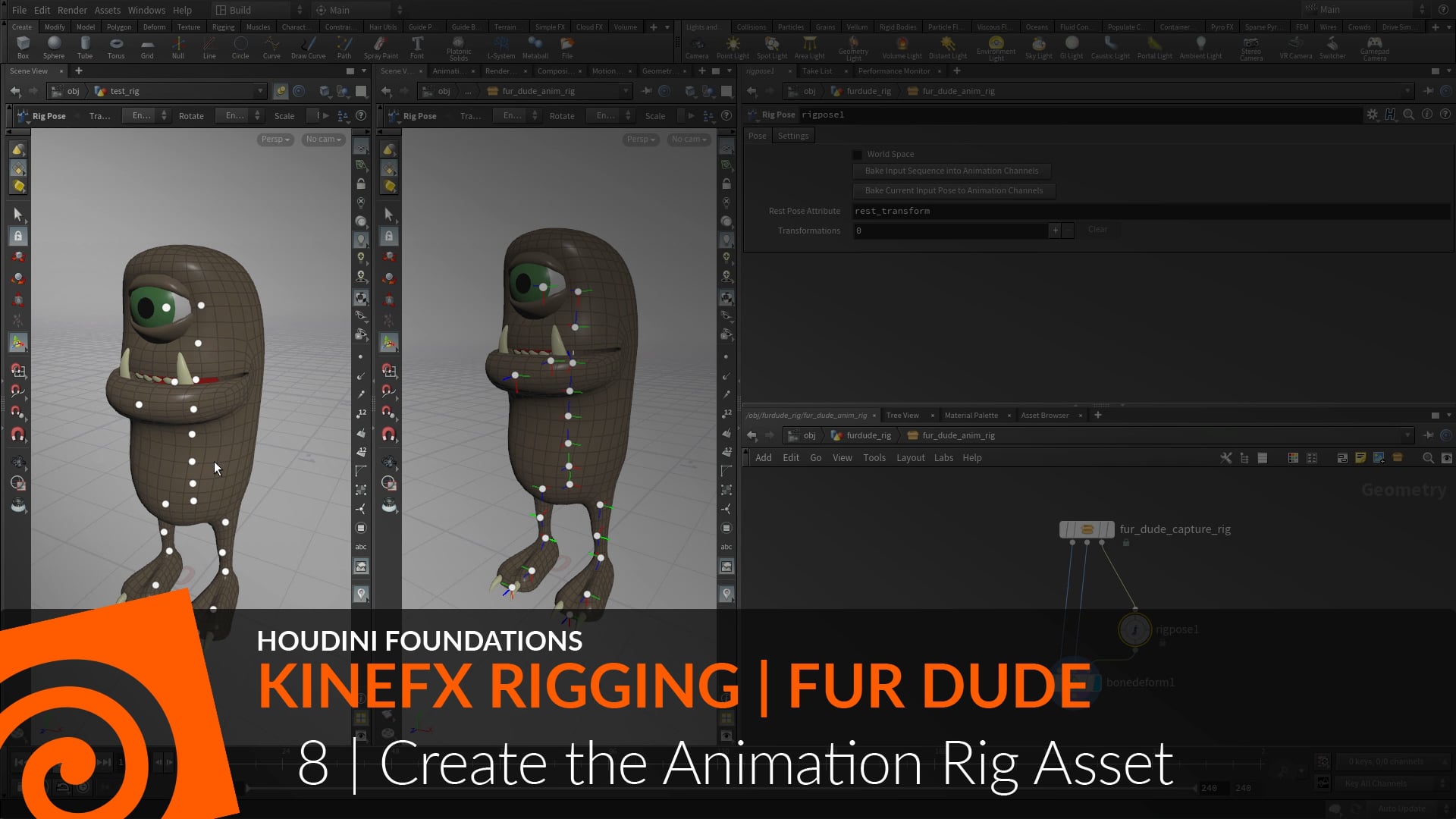
Task: Open the No cam camera selector
Action: (x=322, y=140)
